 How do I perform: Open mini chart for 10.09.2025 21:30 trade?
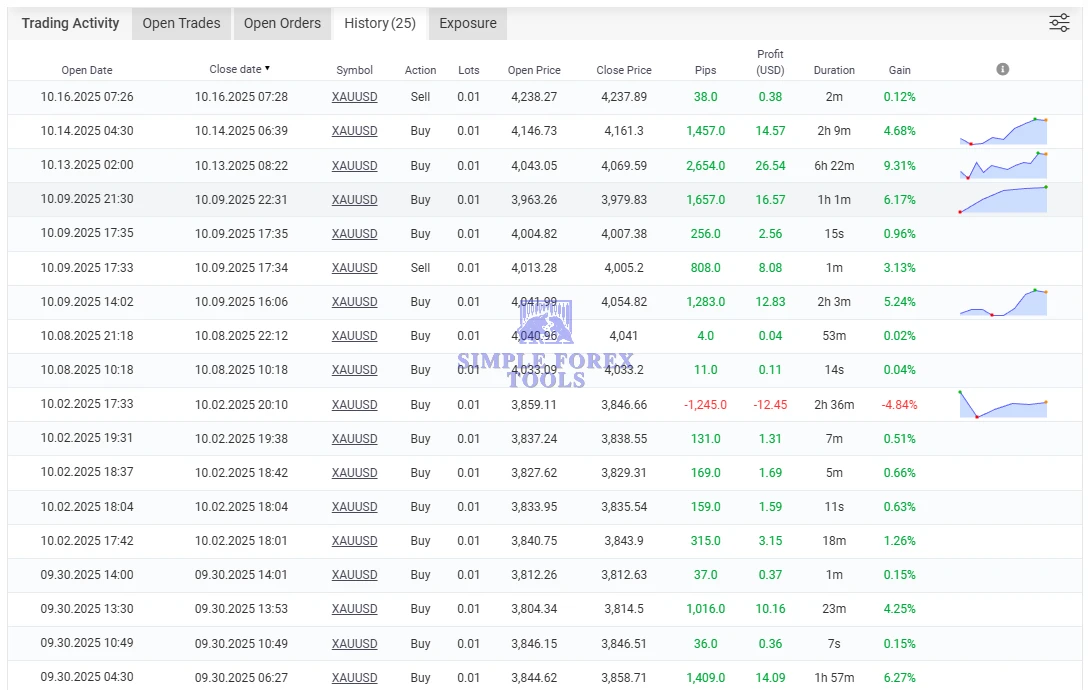click(x=1003, y=200)
